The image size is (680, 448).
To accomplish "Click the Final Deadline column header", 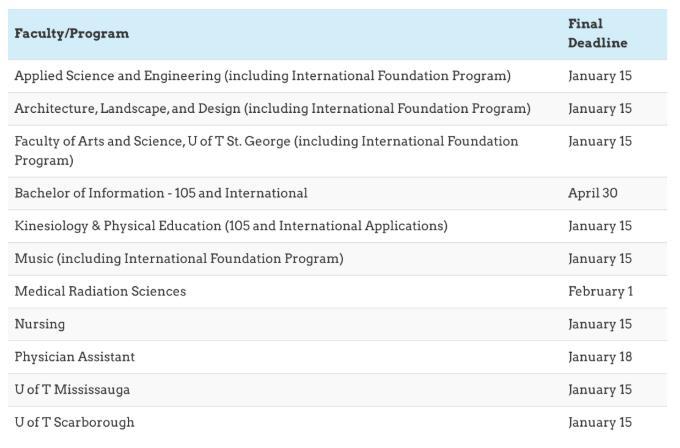I will tap(598, 33).
